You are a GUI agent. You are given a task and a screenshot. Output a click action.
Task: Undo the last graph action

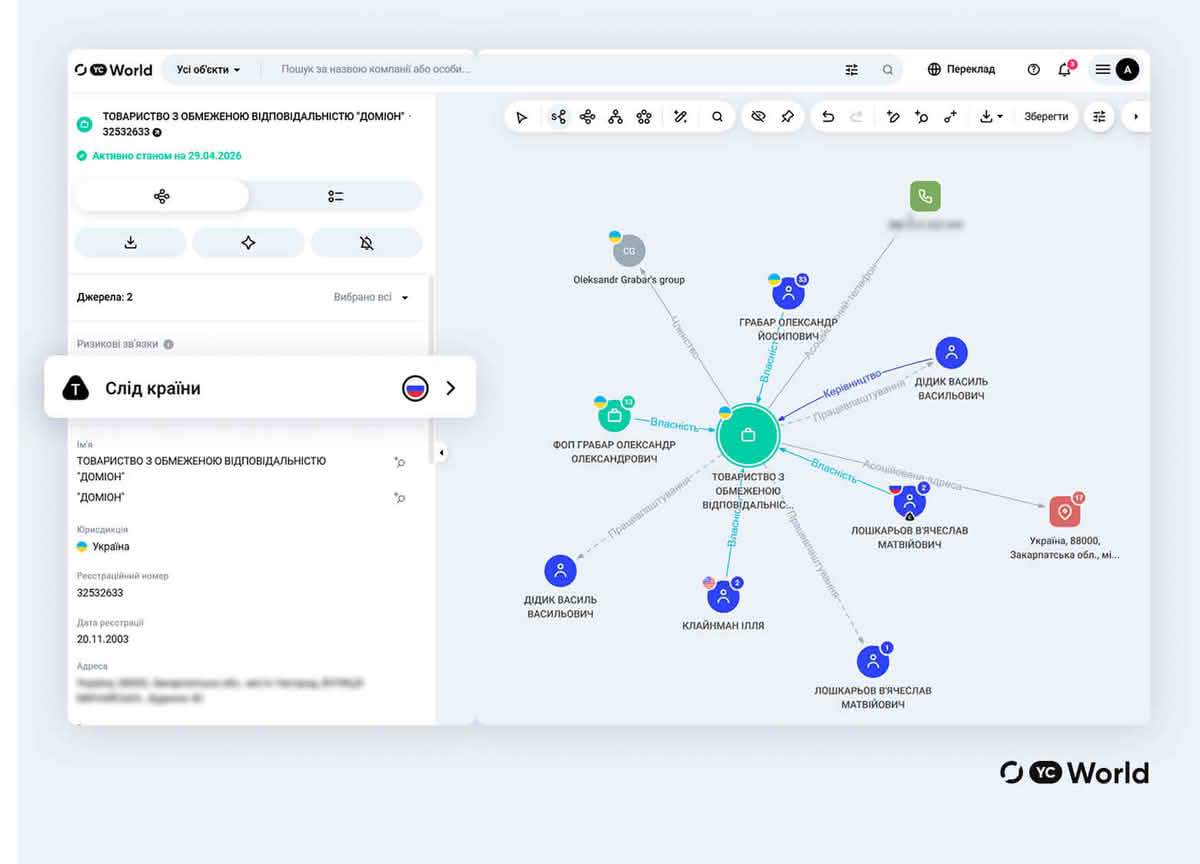tap(828, 117)
